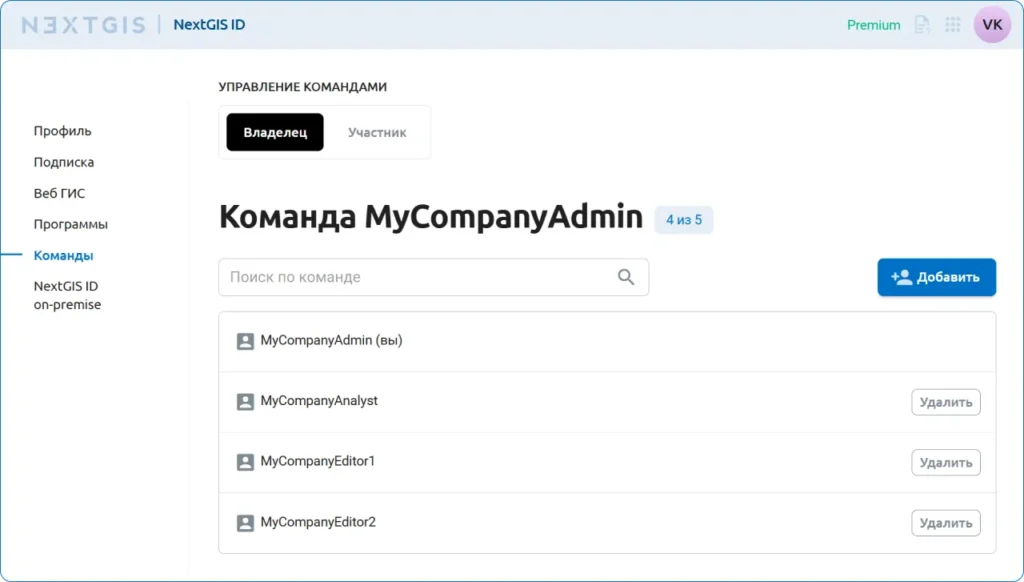Click user icon beside MyCompanyEditor1
Viewport: 1024px width, 582px height.
[245, 462]
